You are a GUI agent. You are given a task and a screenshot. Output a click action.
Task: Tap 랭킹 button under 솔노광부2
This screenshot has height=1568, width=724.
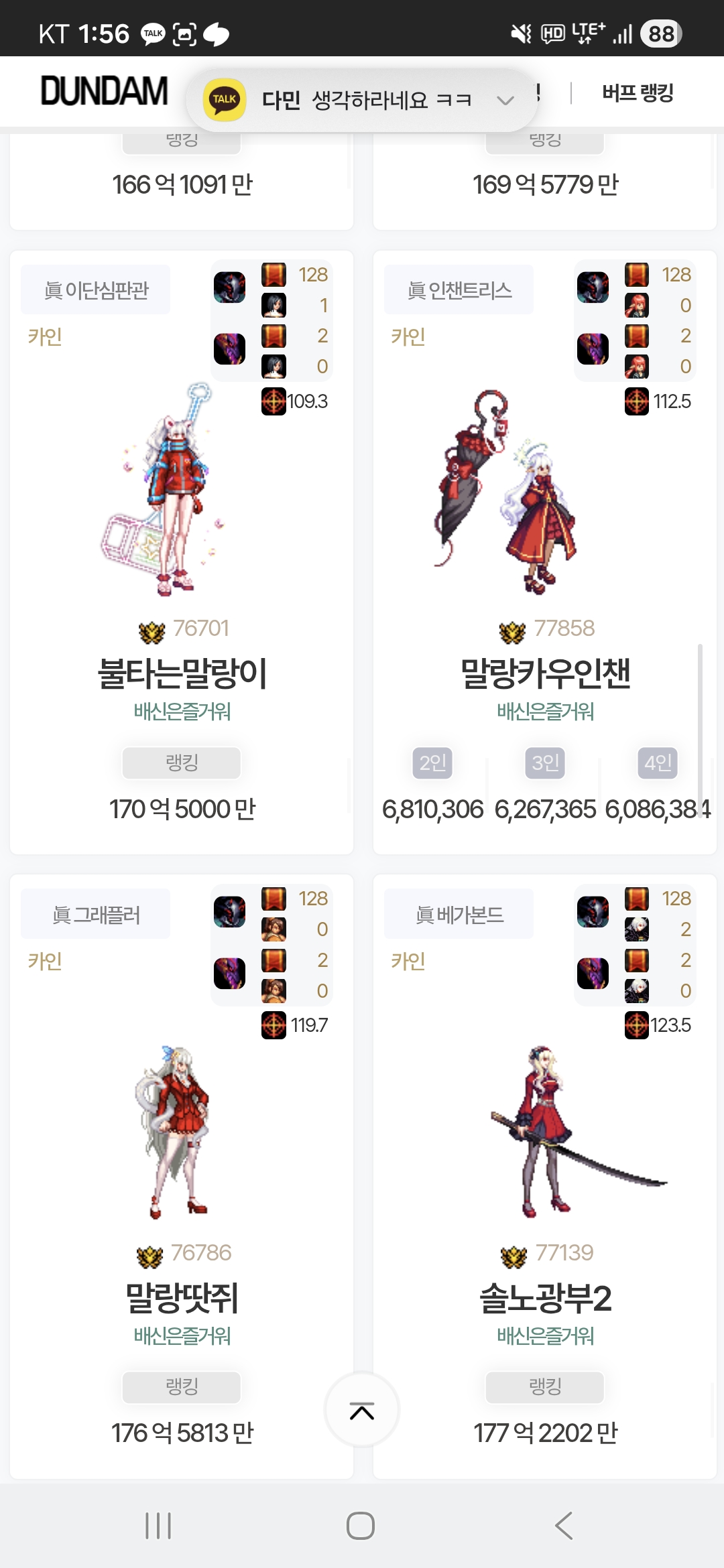pos(545,1386)
